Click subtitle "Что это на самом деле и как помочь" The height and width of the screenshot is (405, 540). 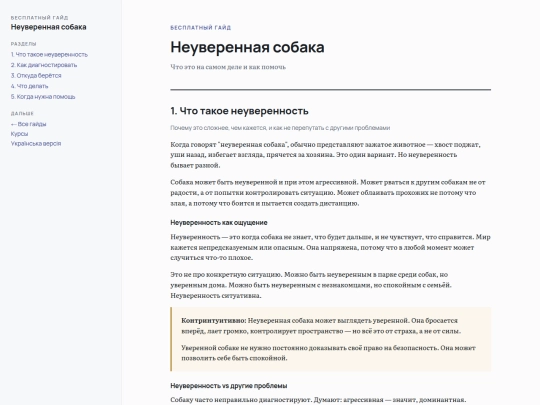pyautogui.click(x=228, y=67)
